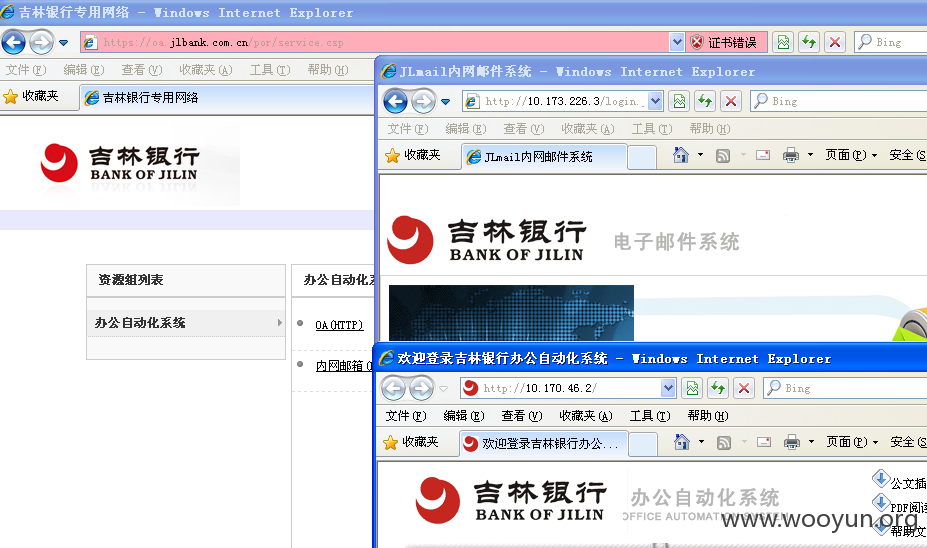Click Back button in 办公自动化系统 window
This screenshot has width=927, height=548.
[393, 388]
